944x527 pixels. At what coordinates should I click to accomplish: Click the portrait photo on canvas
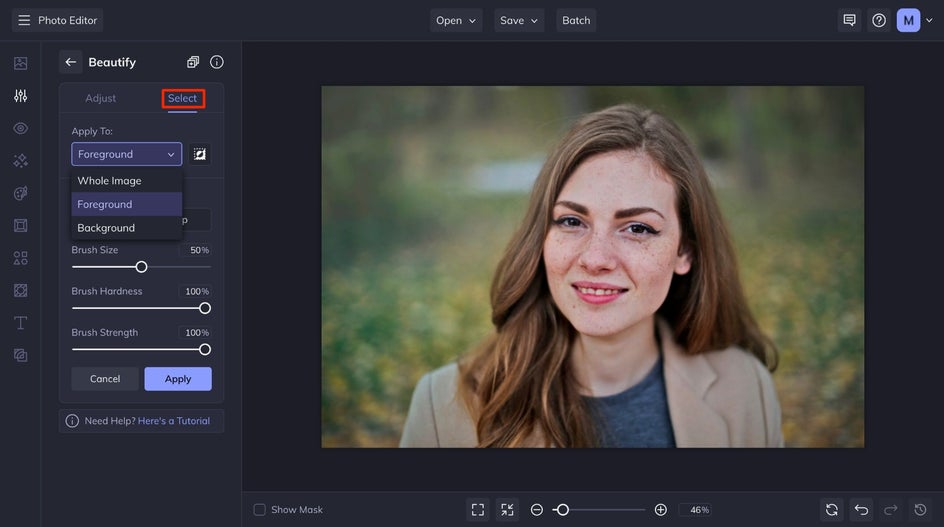coord(592,267)
